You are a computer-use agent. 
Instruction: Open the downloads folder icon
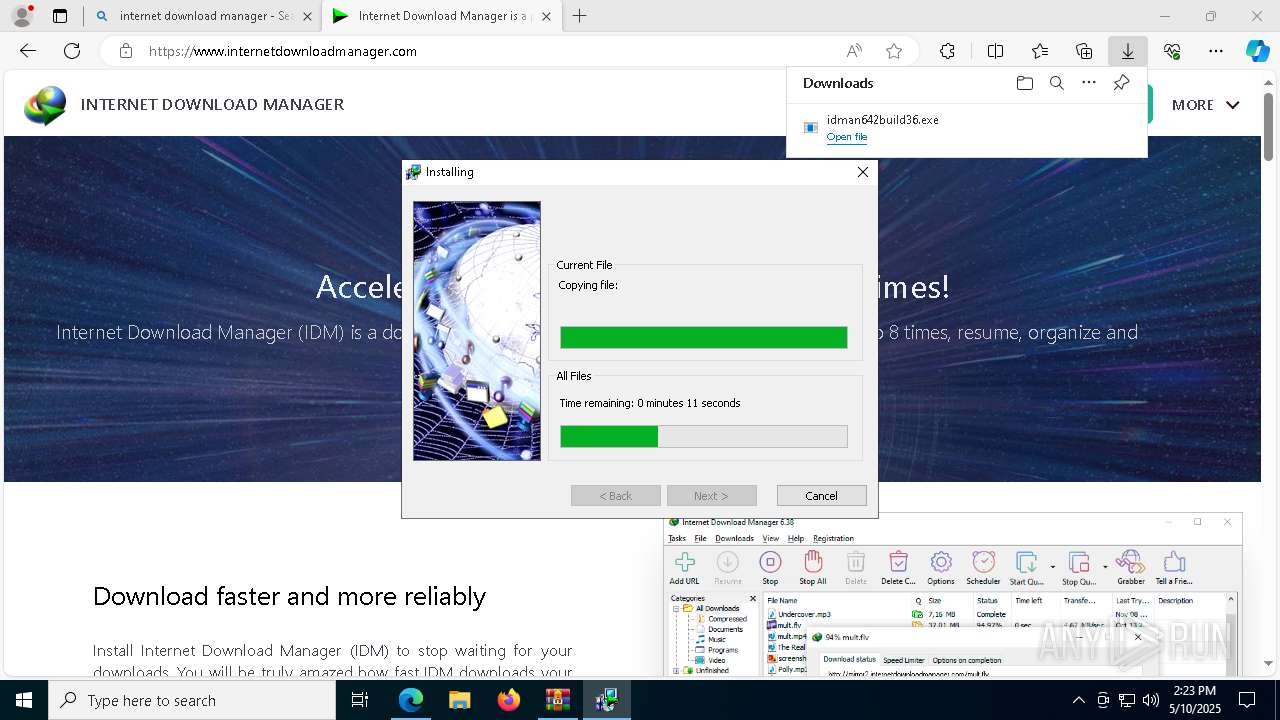tap(1024, 83)
